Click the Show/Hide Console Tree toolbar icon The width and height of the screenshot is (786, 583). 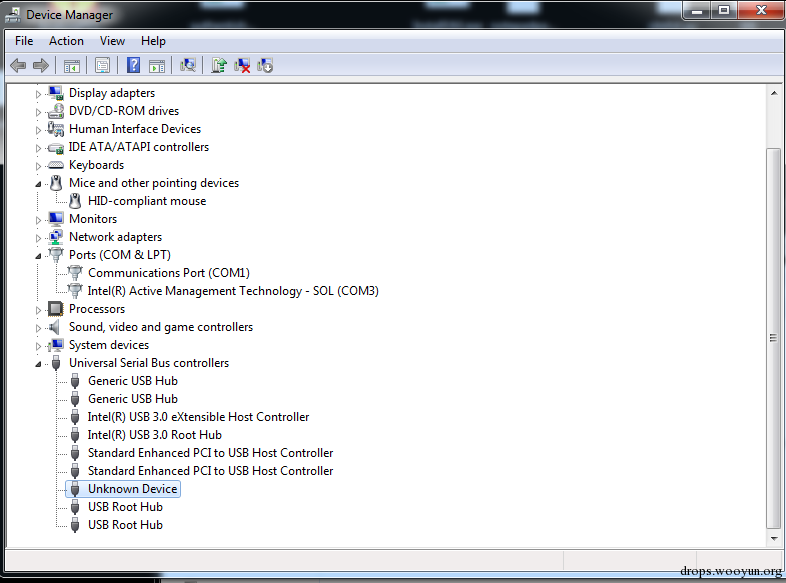click(x=72, y=66)
